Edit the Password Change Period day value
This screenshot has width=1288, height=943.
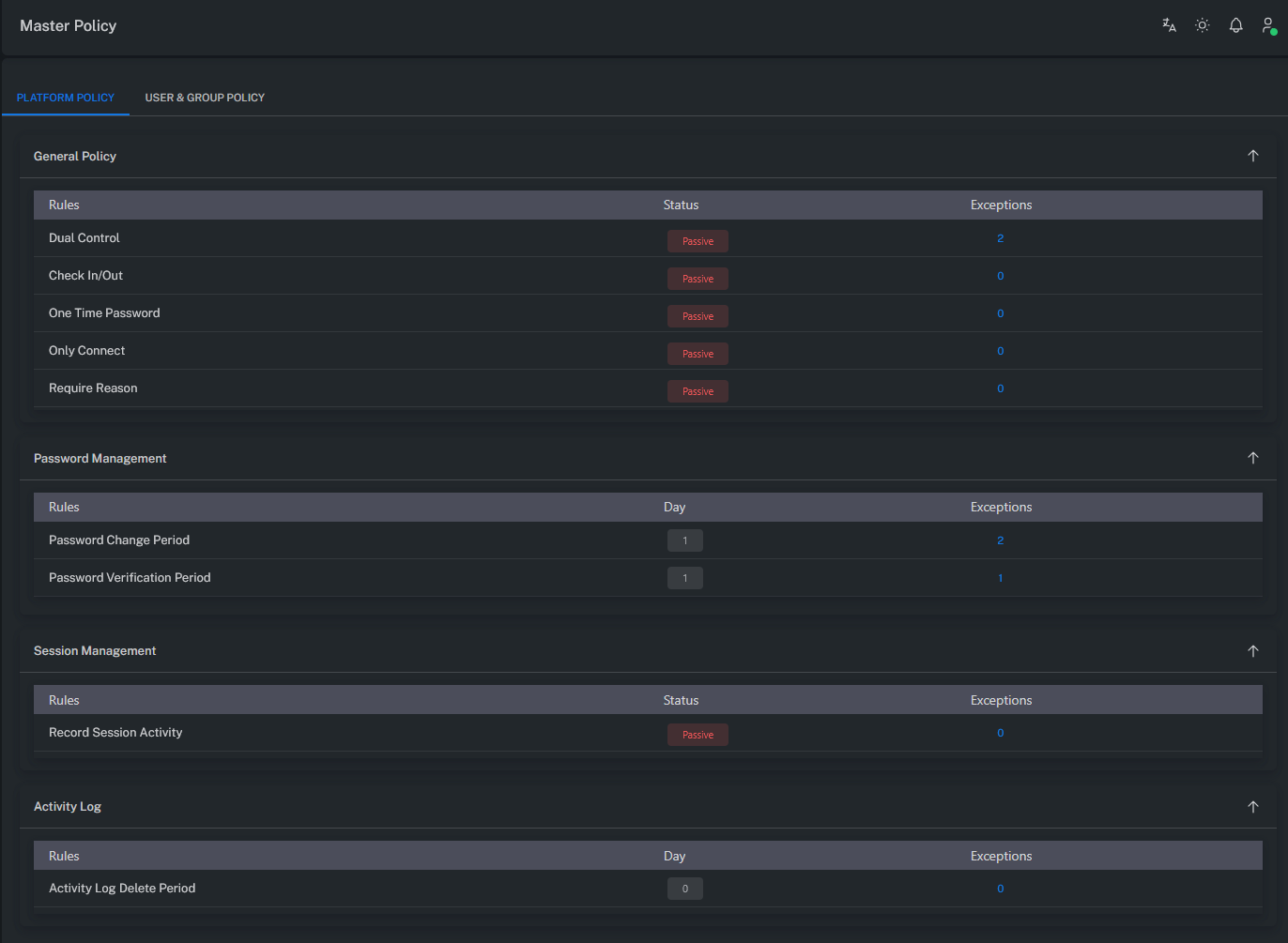pos(684,540)
